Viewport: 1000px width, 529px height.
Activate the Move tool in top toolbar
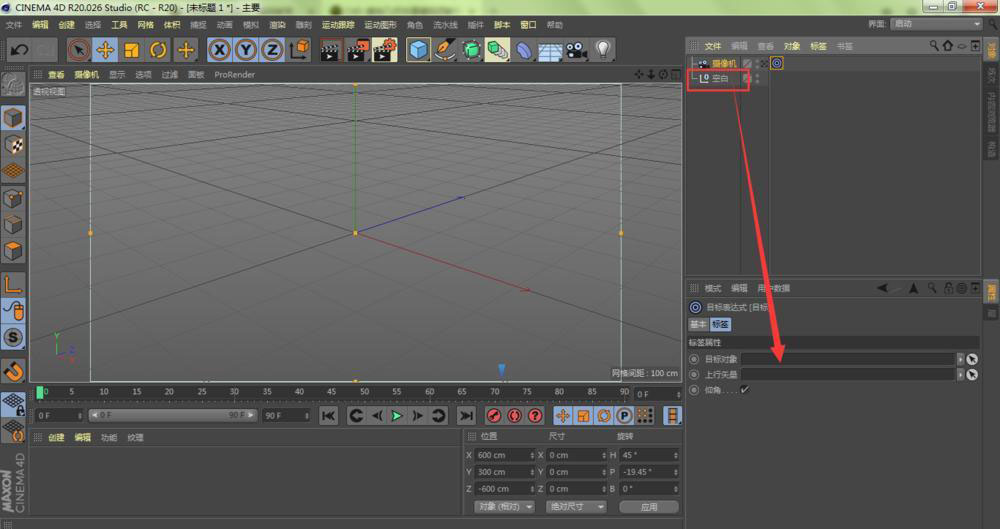point(105,50)
